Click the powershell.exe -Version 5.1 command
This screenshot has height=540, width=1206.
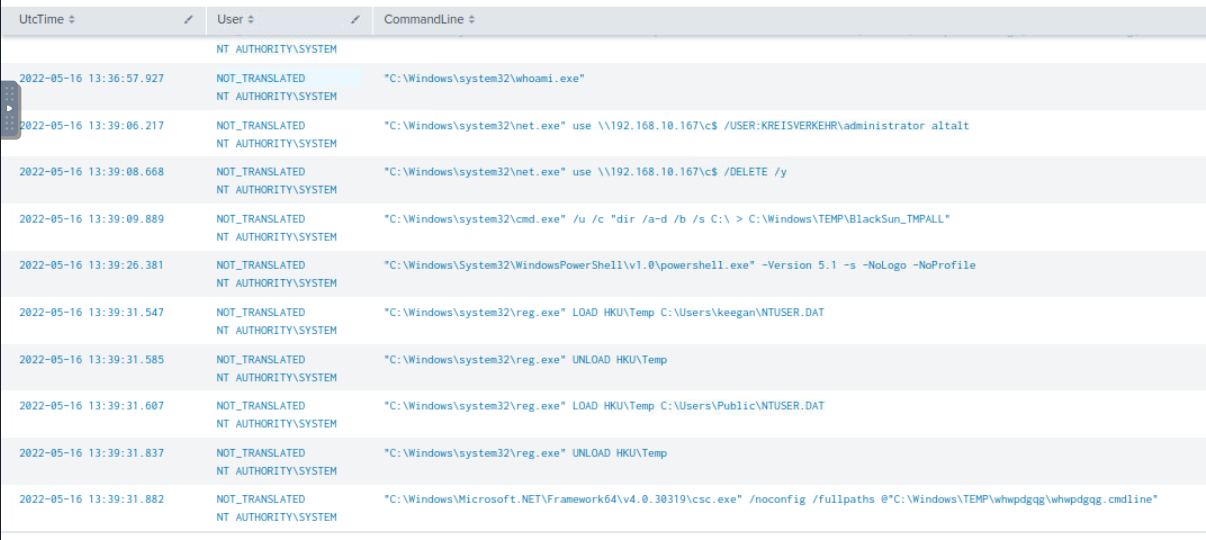click(x=679, y=265)
